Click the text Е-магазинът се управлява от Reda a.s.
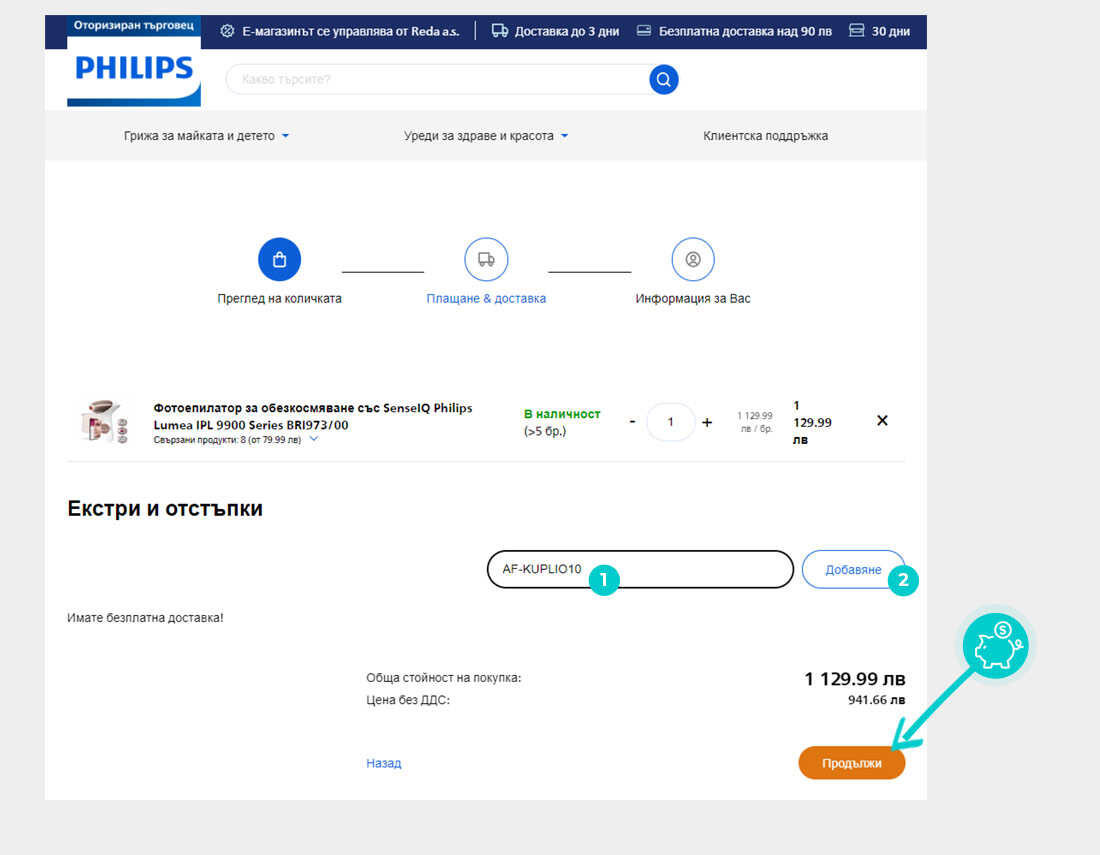The width and height of the screenshot is (1100, 855). [351, 31]
